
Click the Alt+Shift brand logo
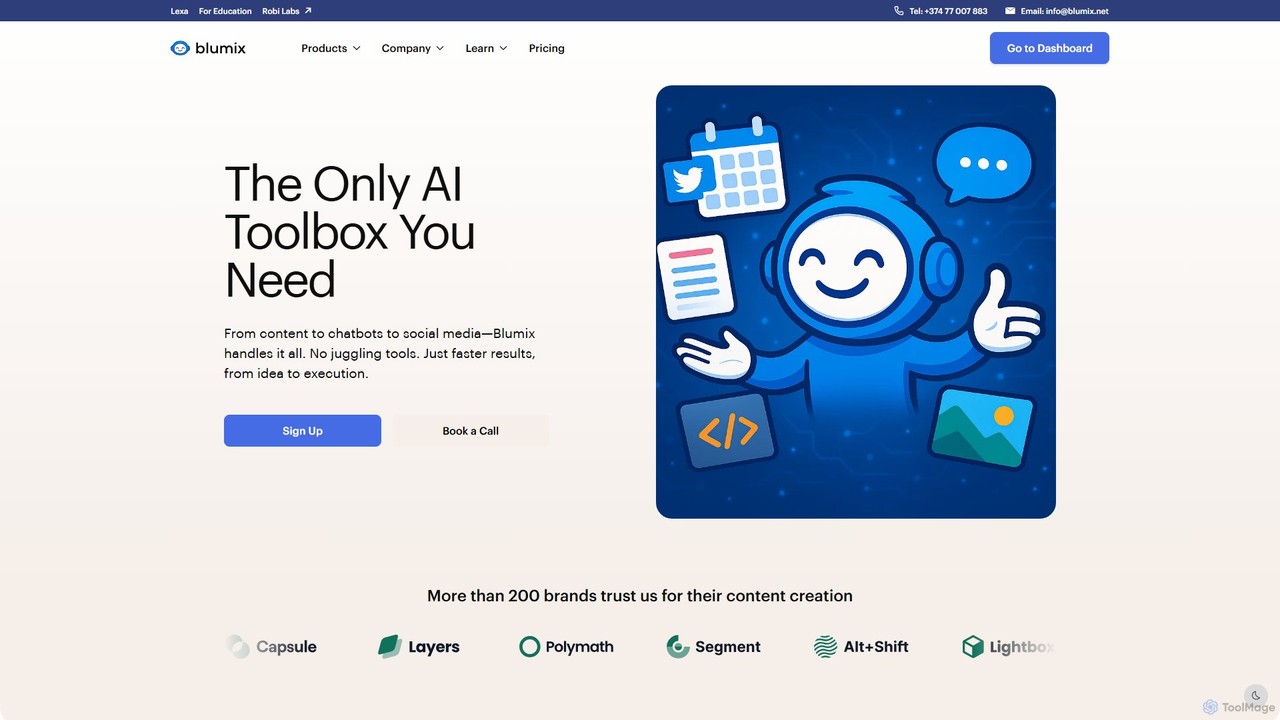click(x=861, y=647)
